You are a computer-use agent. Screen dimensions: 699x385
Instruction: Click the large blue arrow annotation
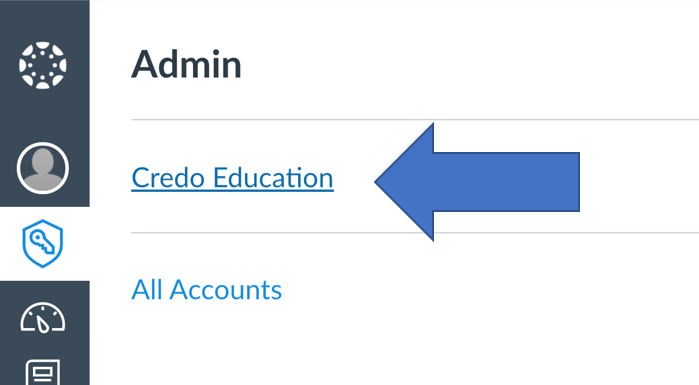pyautogui.click(x=477, y=182)
